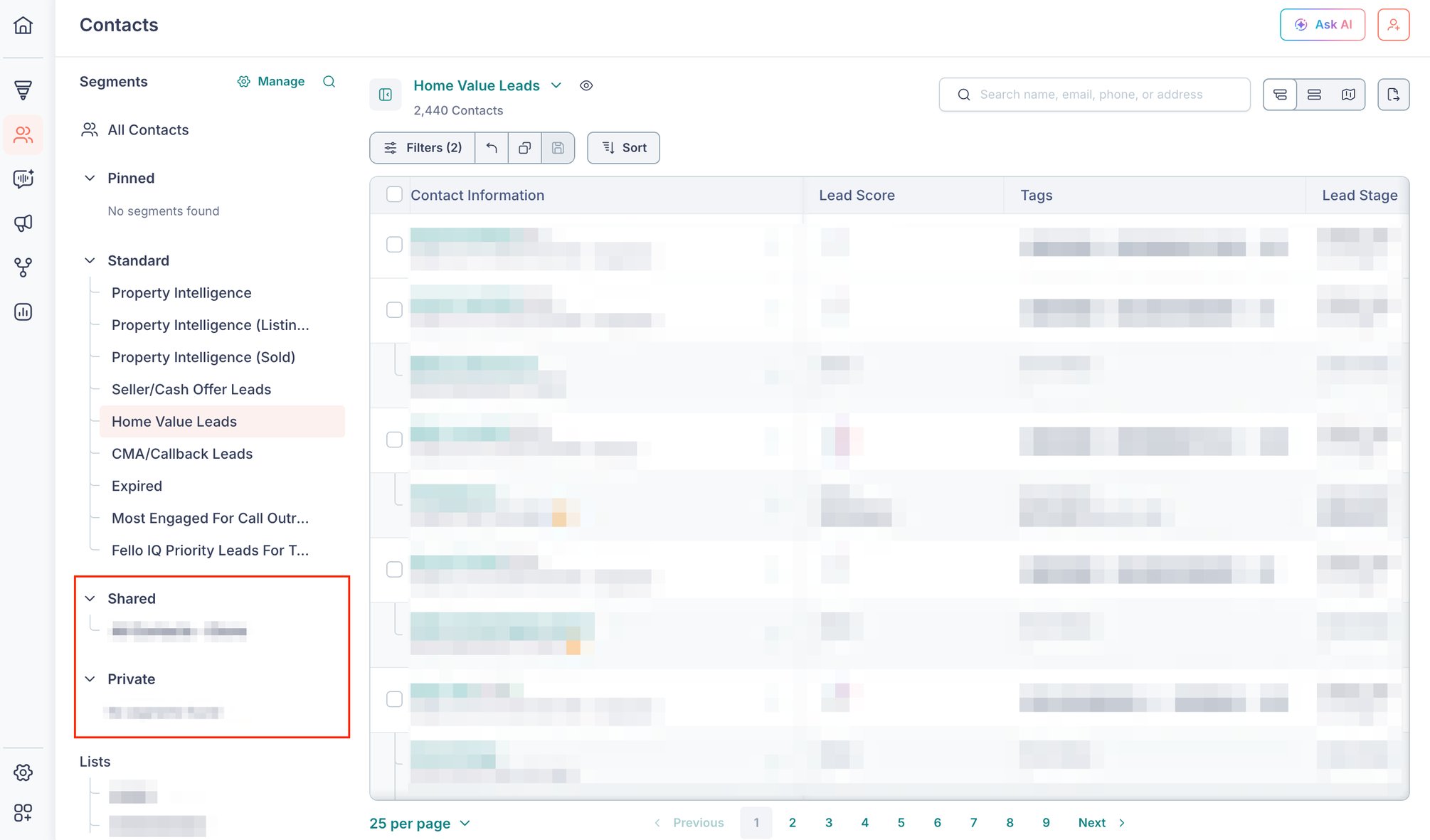
Task: Click the add-contact icon next to Ask AI
Action: (1393, 23)
